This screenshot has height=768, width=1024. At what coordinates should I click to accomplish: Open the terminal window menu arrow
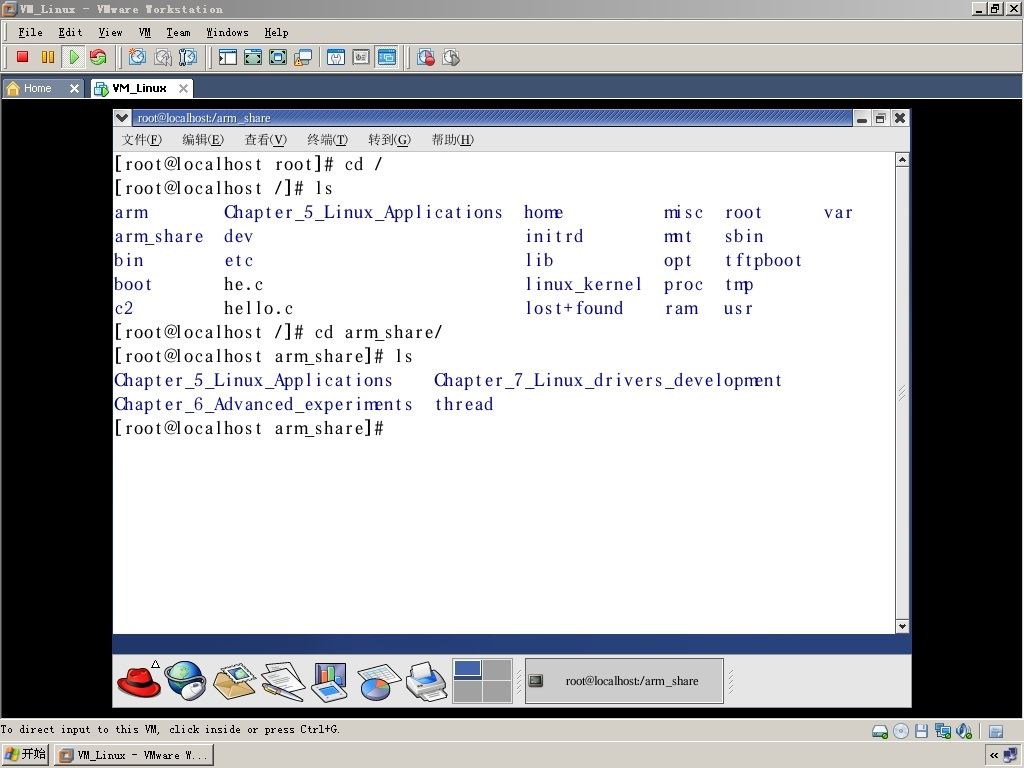click(x=121, y=118)
